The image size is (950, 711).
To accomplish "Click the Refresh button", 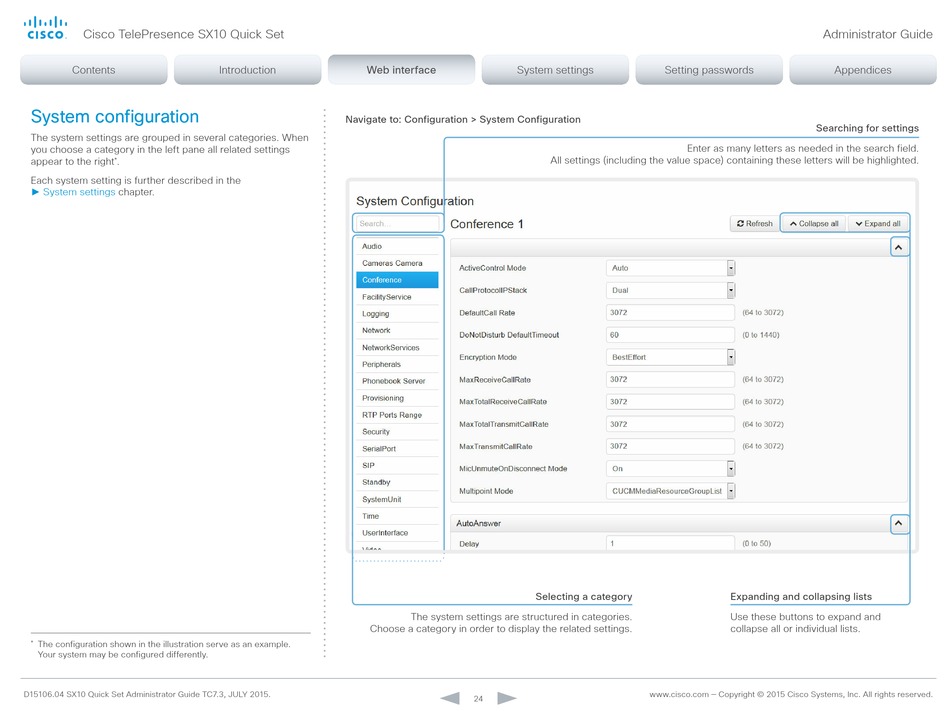I will 754,223.
